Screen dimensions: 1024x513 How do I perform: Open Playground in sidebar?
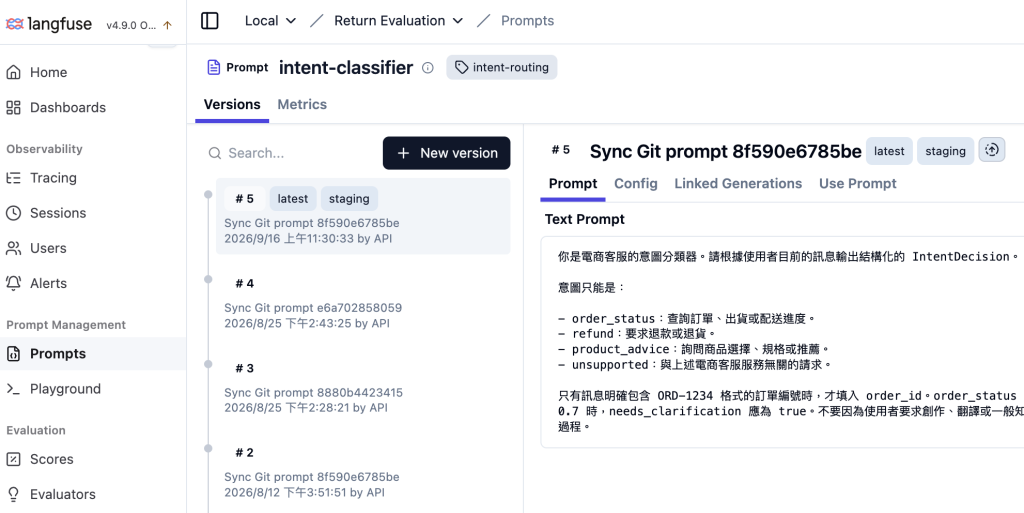93,389
